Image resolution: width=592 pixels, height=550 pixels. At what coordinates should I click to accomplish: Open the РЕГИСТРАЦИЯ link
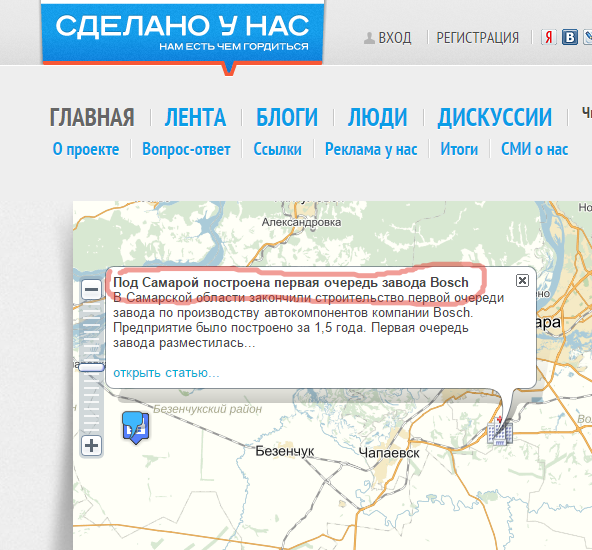[x=478, y=38]
